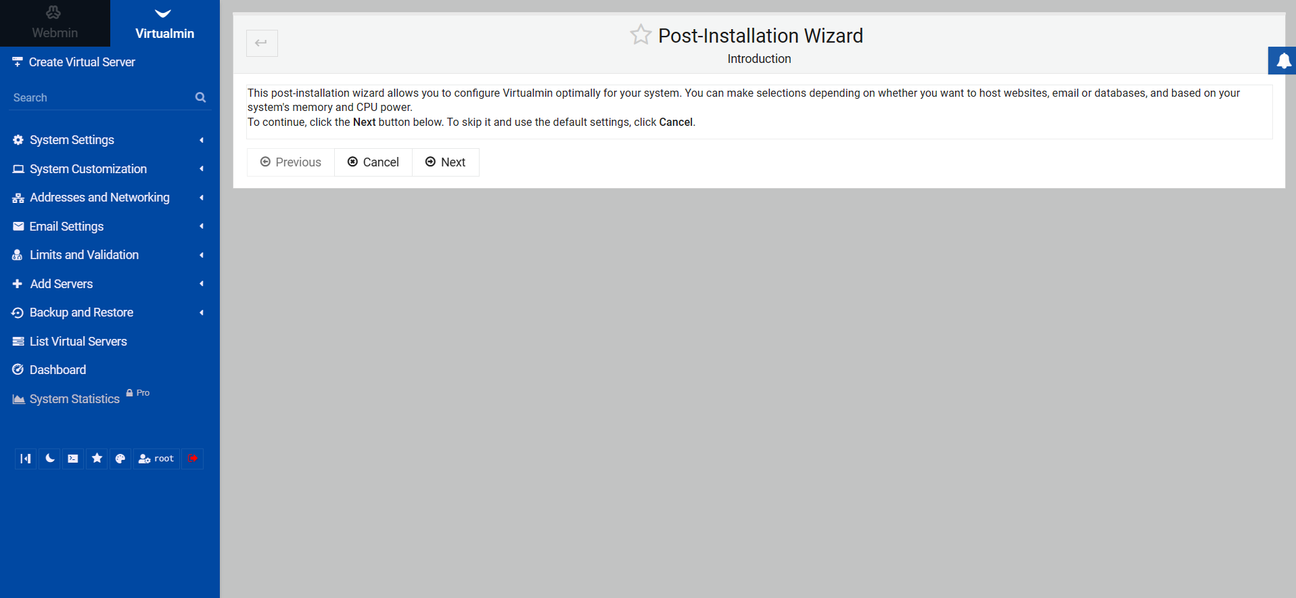The height and width of the screenshot is (598, 1296).
Task: Toggle night mode with the moon icon
Action: pos(50,459)
